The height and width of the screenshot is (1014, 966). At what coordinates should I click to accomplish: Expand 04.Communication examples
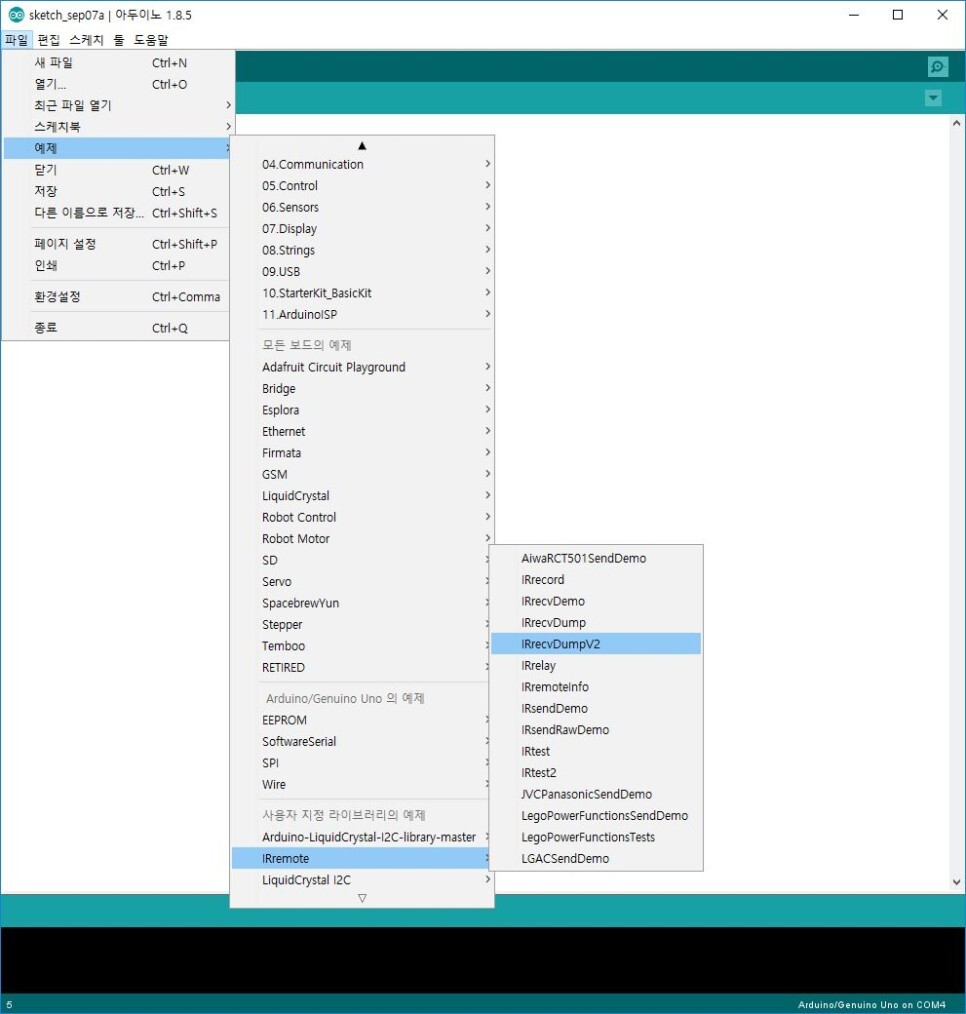tap(363, 164)
